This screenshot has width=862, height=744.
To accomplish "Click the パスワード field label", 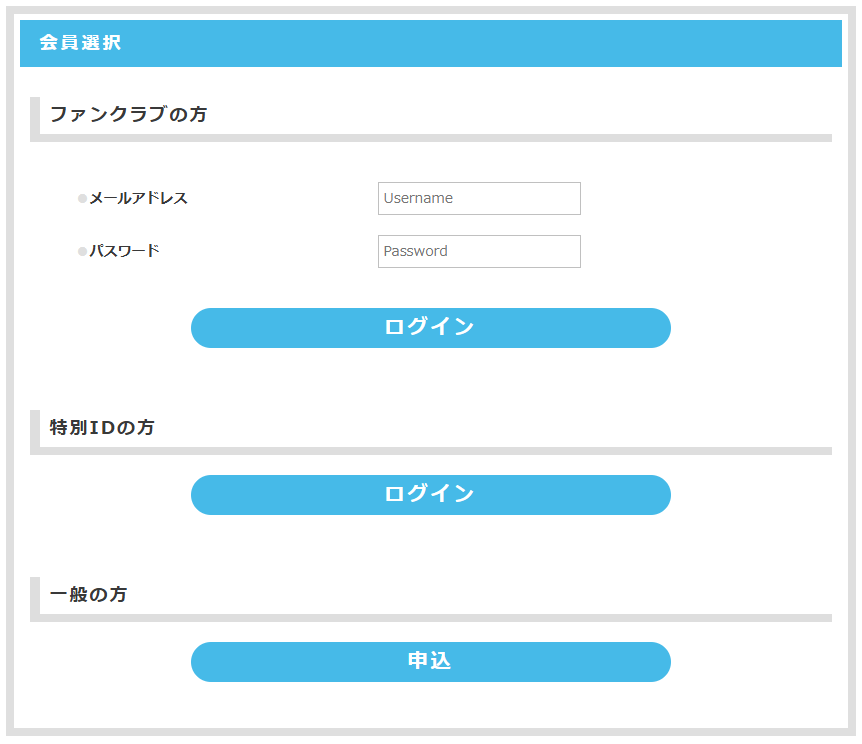I will [124, 251].
